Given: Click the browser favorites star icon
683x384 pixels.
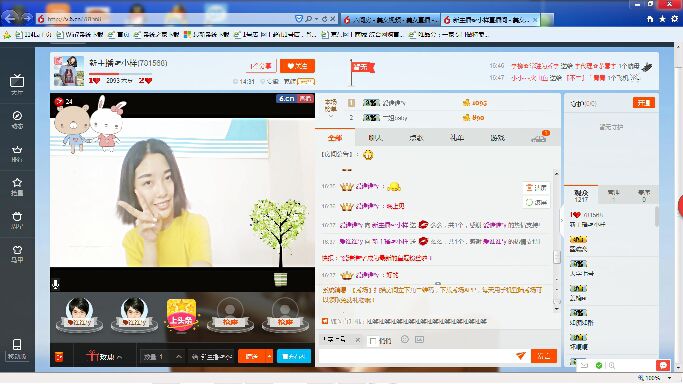Looking at the screenshot, I should (x=662, y=19).
